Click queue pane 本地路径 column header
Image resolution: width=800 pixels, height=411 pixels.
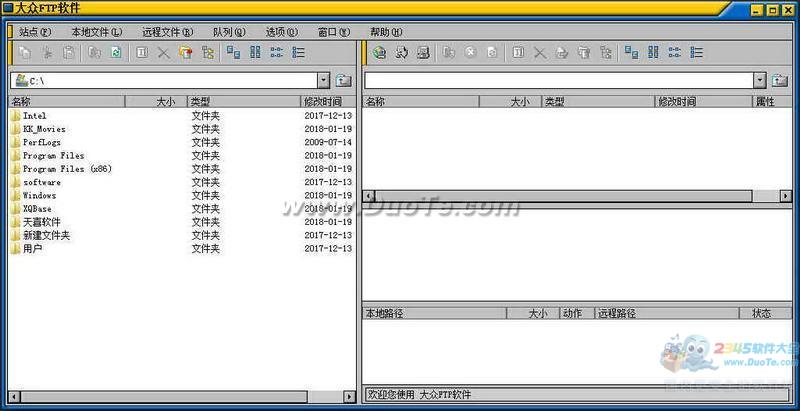(435, 313)
